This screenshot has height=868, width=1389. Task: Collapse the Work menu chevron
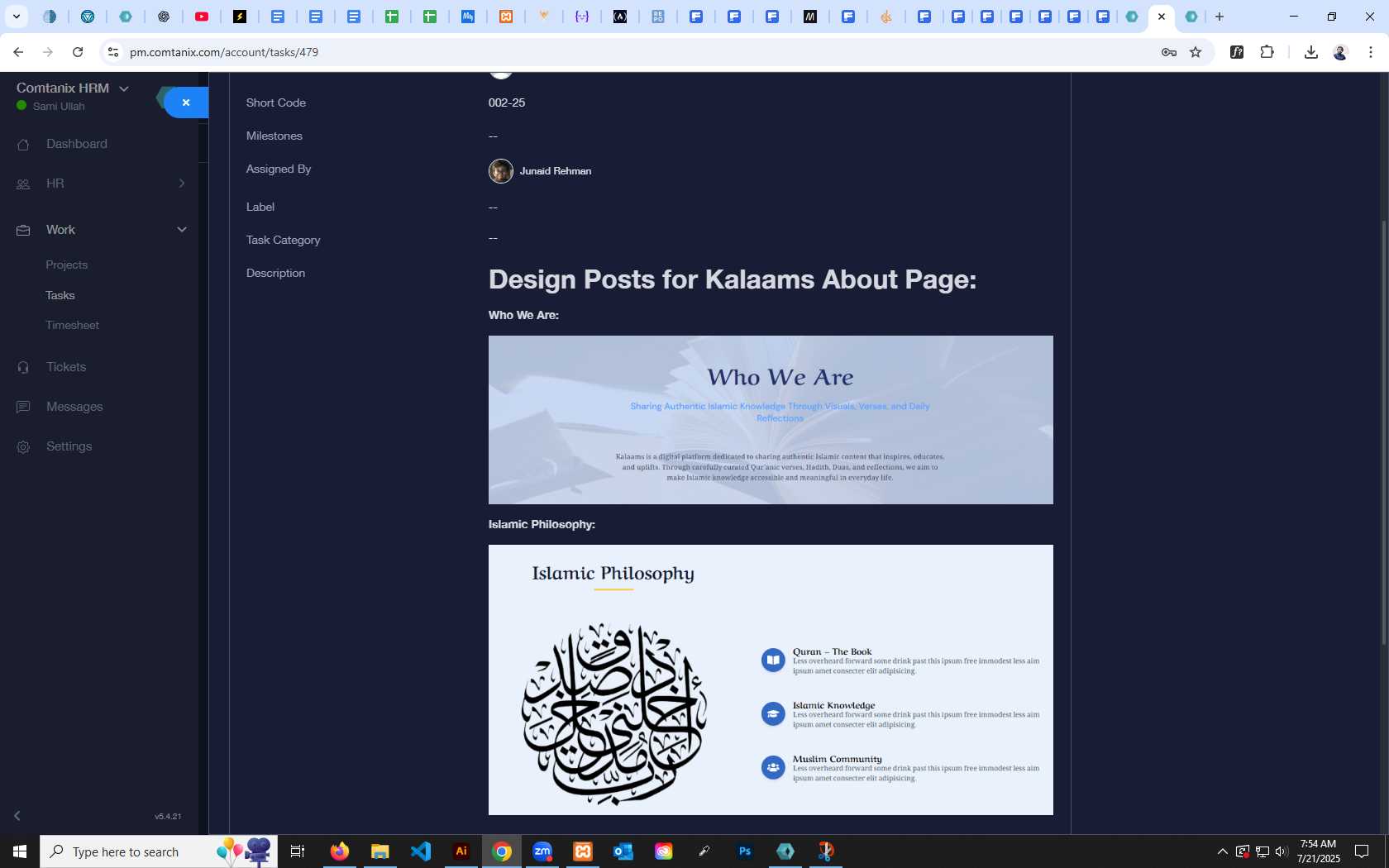tap(182, 230)
